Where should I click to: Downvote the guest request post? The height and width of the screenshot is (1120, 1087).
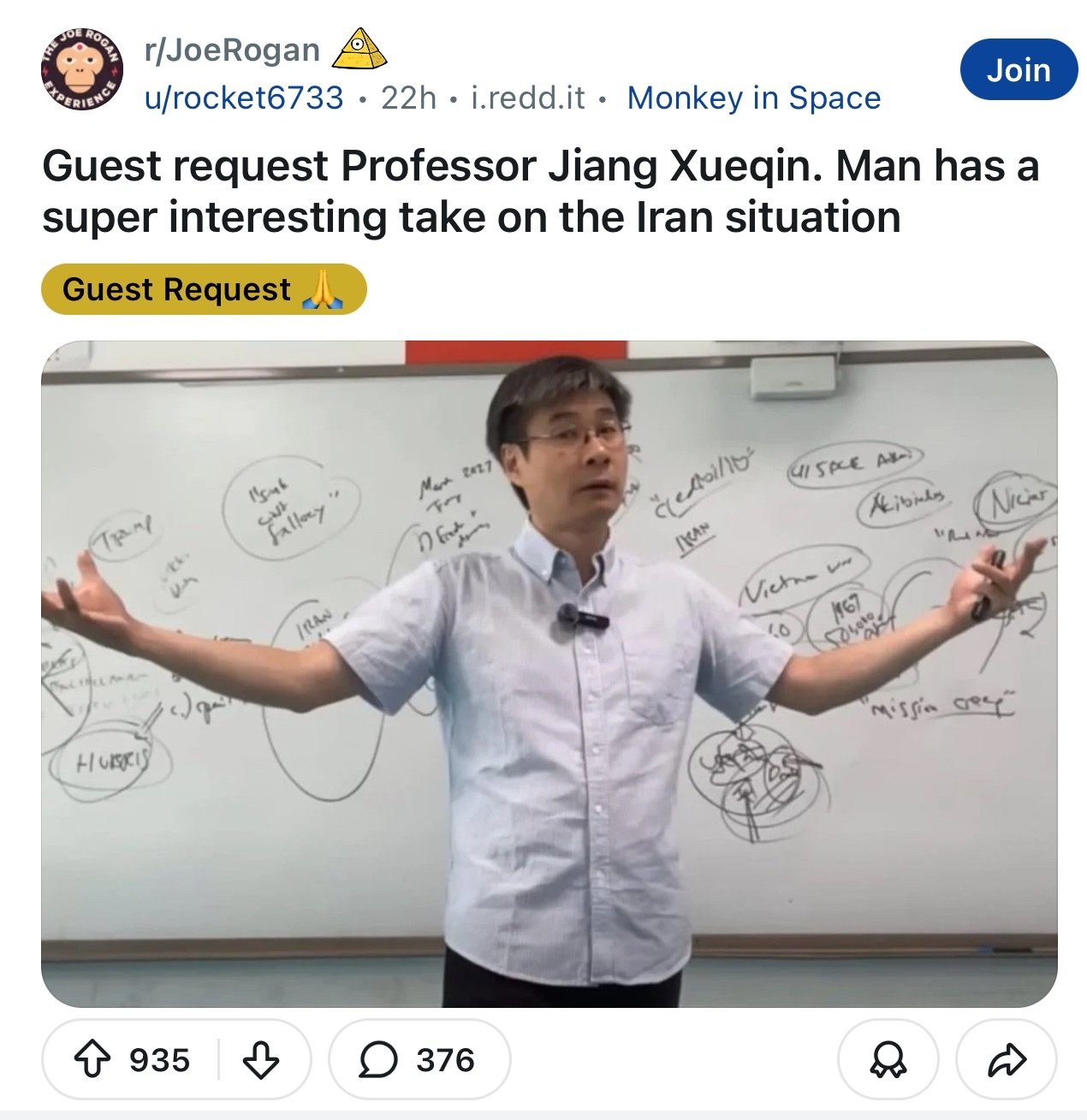(x=261, y=1061)
